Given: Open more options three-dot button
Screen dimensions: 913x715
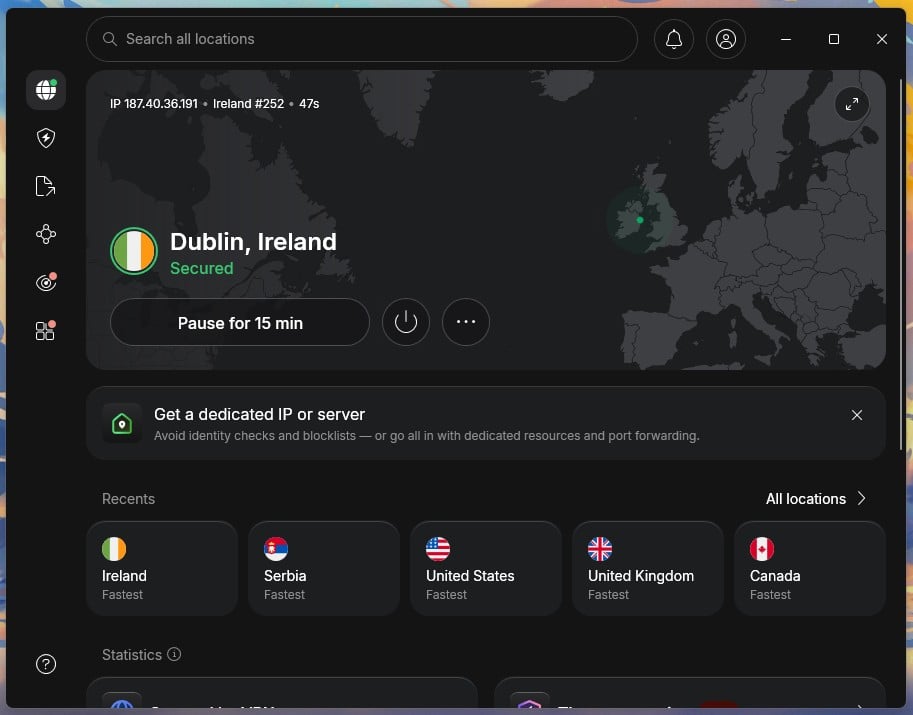Looking at the screenshot, I should pyautogui.click(x=466, y=322).
